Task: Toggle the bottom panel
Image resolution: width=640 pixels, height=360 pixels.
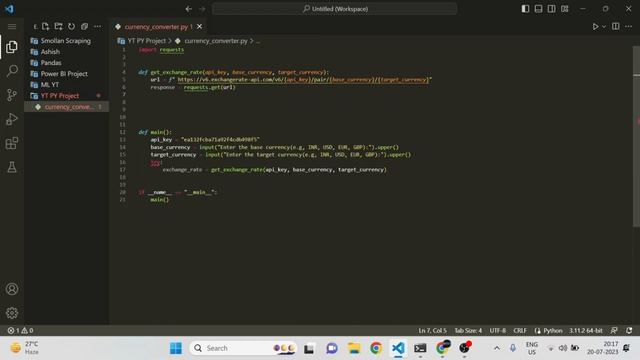Action: (538, 9)
